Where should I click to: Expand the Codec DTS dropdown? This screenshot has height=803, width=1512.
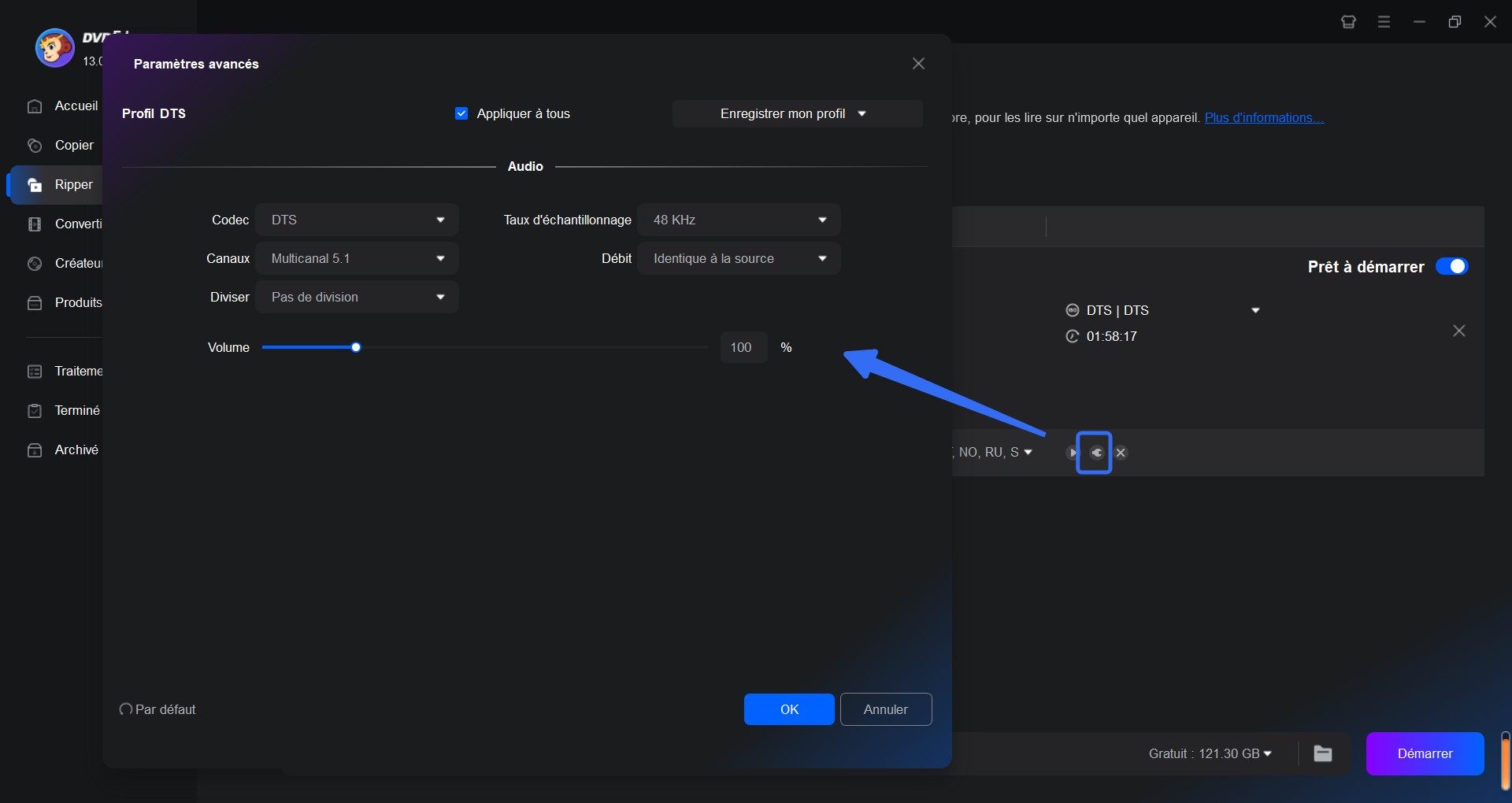357,220
